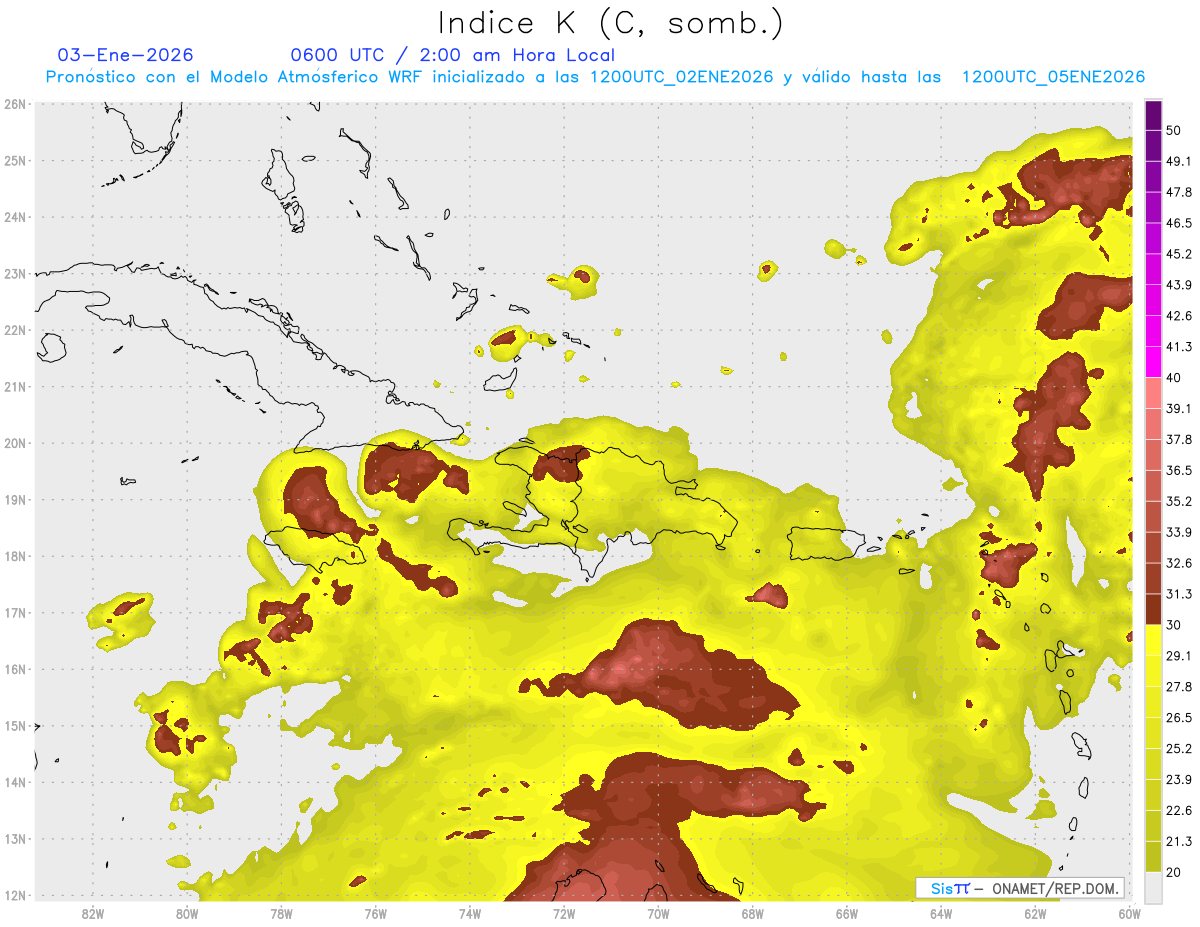Screen dimensions: 1200x927
Task: Click the dark brown colorbar segment between 30 and 31.3
Action: coord(1153,609)
